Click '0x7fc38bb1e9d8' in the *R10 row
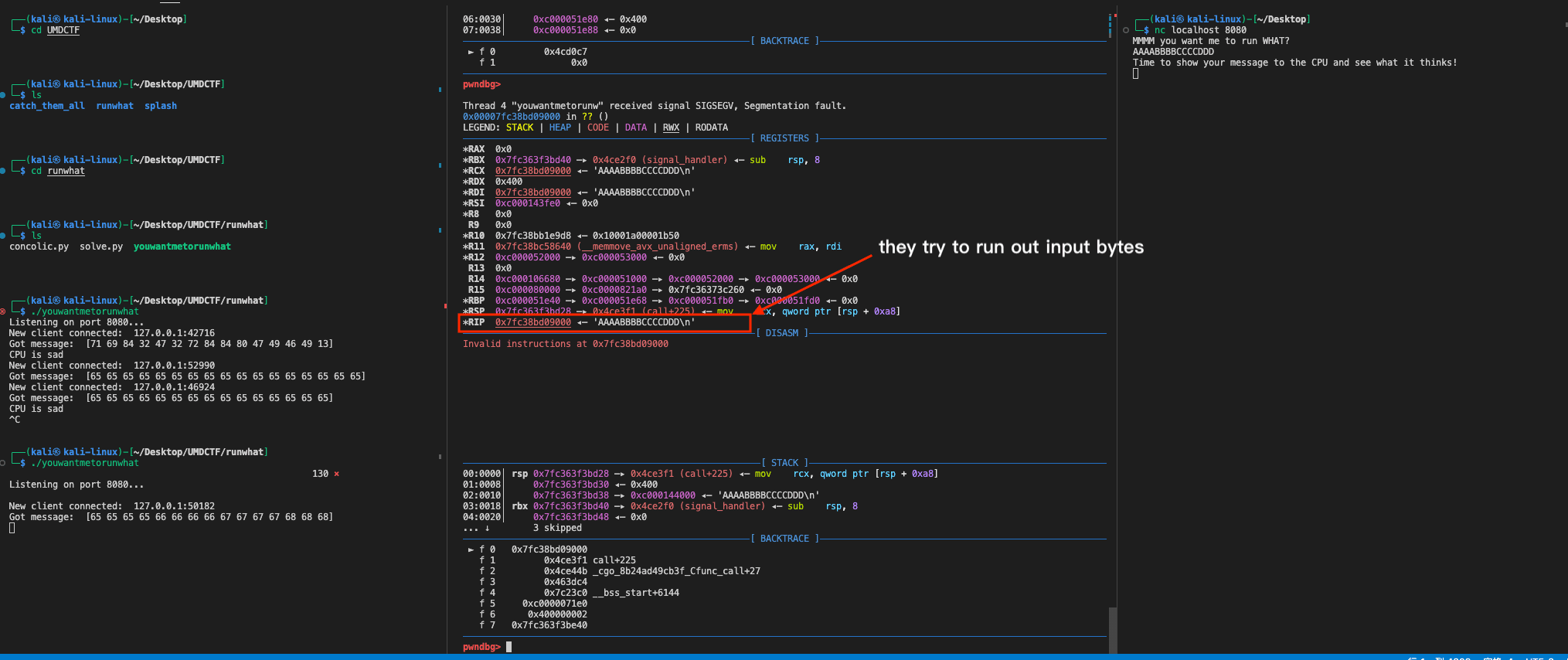This screenshot has height=660, width=1568. [x=533, y=236]
